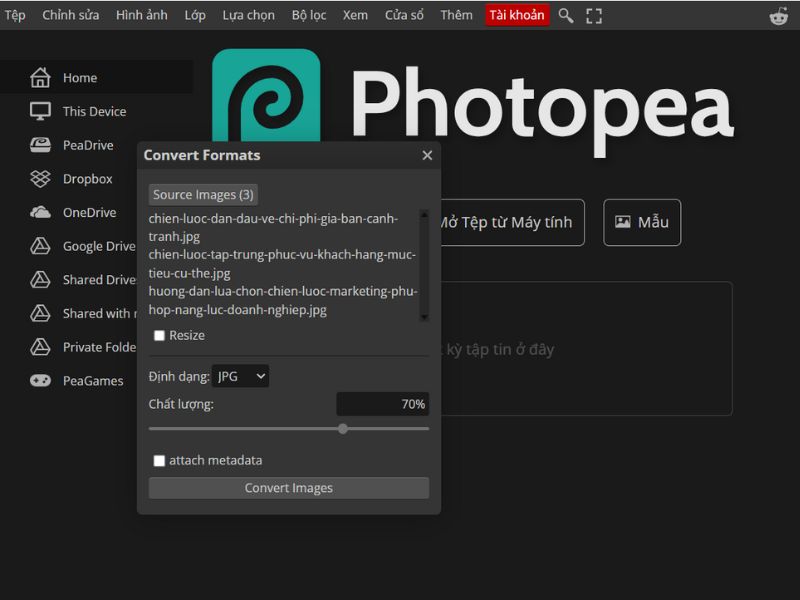Open the Reddit icon at top right
800x600 pixels.
pyautogui.click(x=779, y=16)
